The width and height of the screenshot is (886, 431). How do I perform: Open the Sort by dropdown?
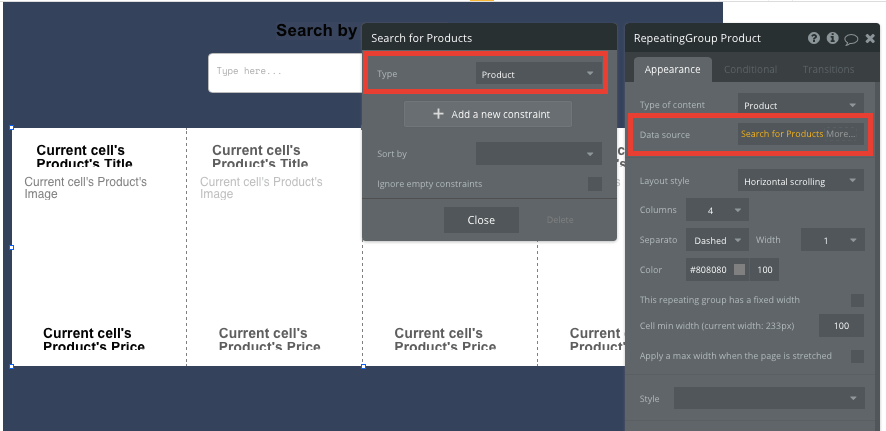pos(538,154)
